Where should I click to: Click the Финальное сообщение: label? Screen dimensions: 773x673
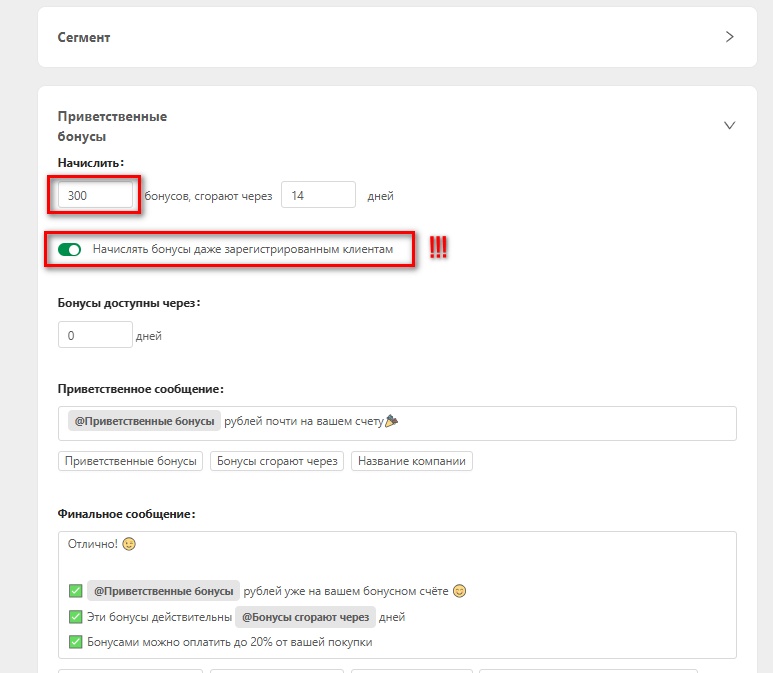pos(127,514)
